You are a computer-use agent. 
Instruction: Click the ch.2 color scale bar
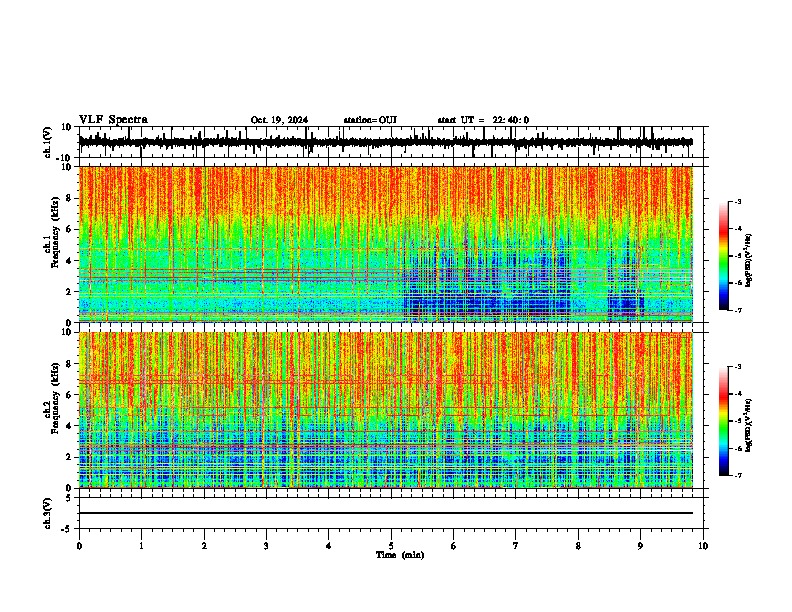coord(724,421)
